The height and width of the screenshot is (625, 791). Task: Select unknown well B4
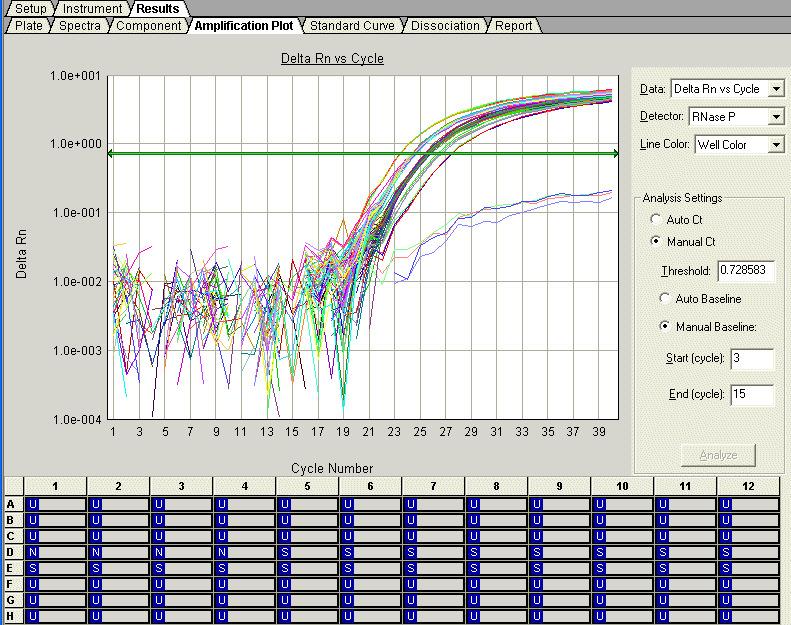pyautogui.click(x=245, y=520)
